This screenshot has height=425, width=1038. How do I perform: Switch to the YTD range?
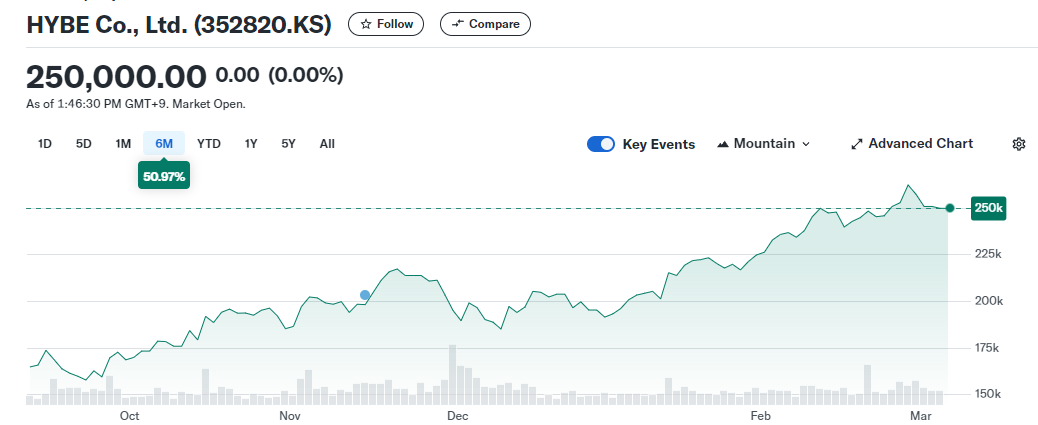(x=209, y=144)
